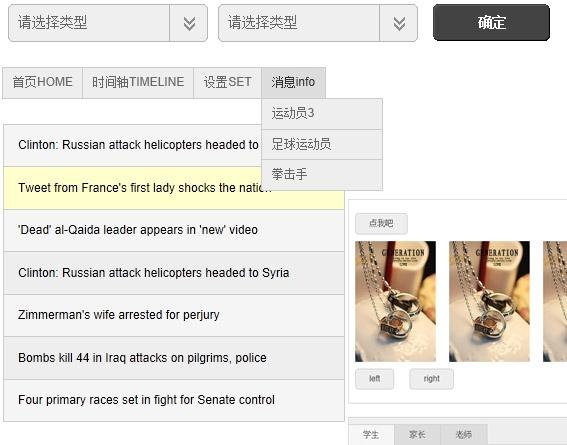The image size is (567, 445).
Task: Open the 时间轴TIMELINE tab
Action: click(138, 82)
